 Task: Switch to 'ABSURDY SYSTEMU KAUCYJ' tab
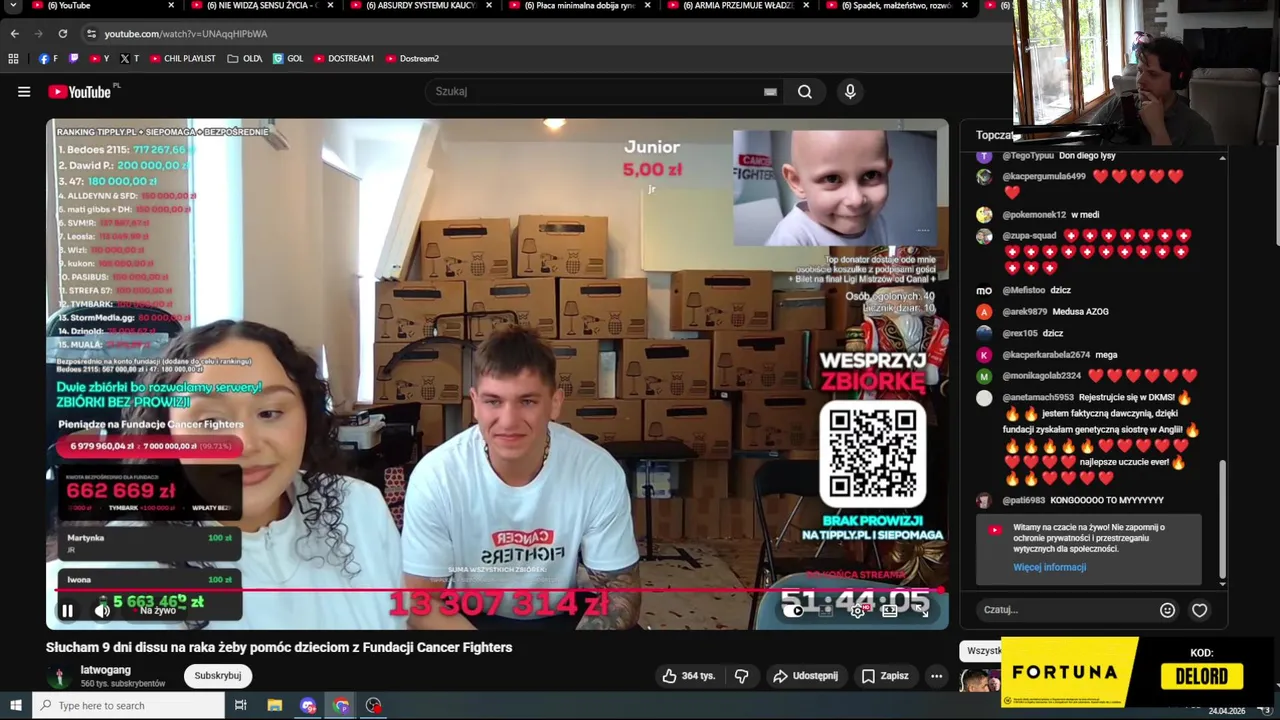pyautogui.click(x=420, y=6)
